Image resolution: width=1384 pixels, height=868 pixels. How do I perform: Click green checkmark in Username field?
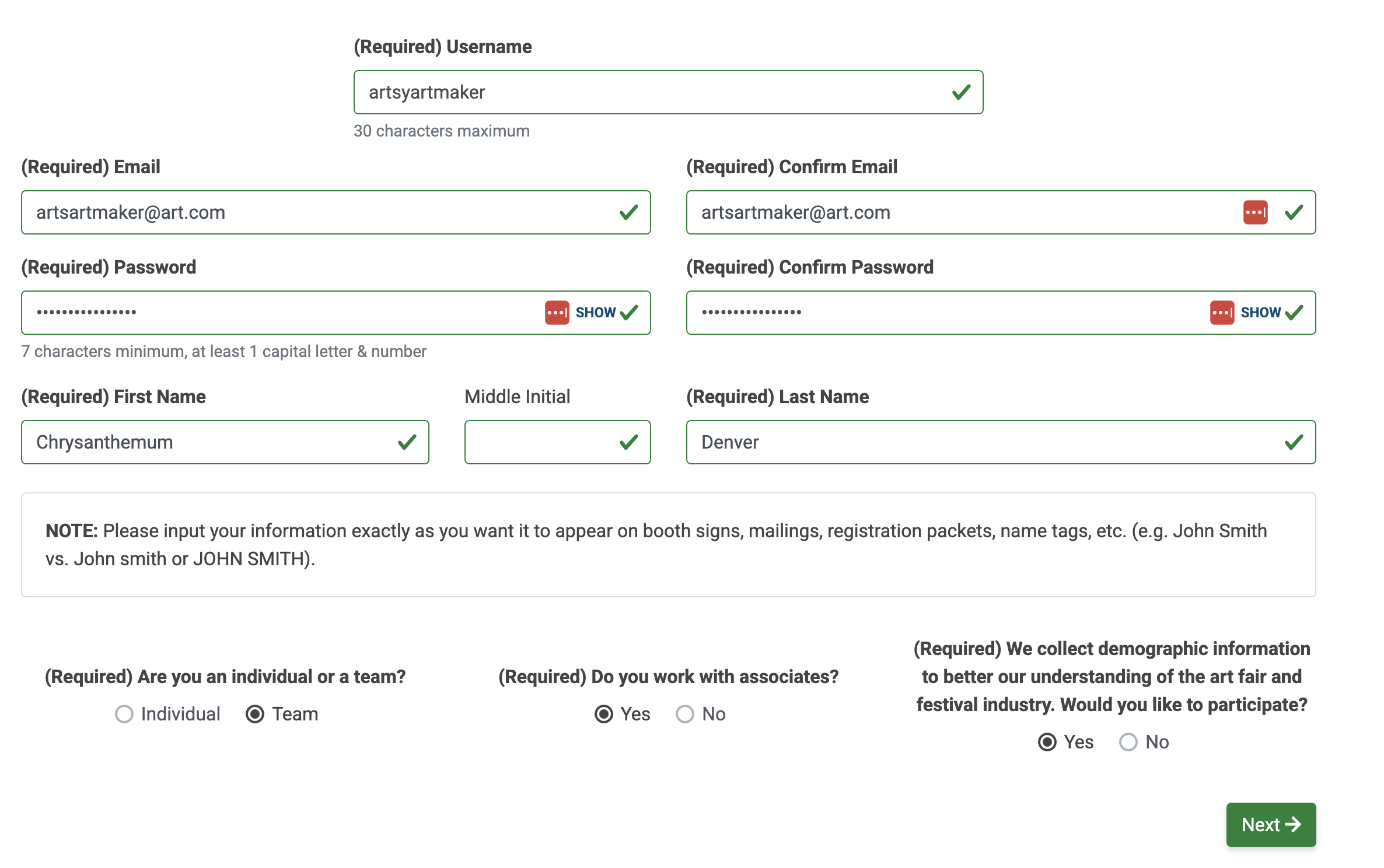click(x=962, y=92)
